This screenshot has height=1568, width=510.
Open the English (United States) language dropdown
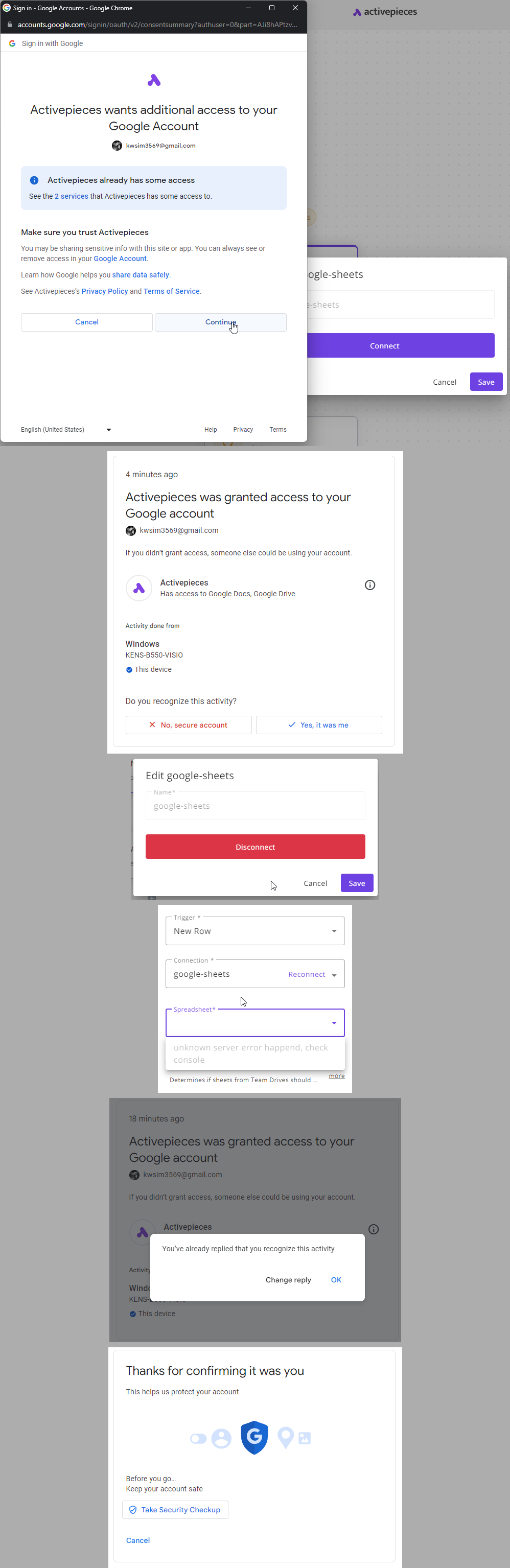(66, 430)
